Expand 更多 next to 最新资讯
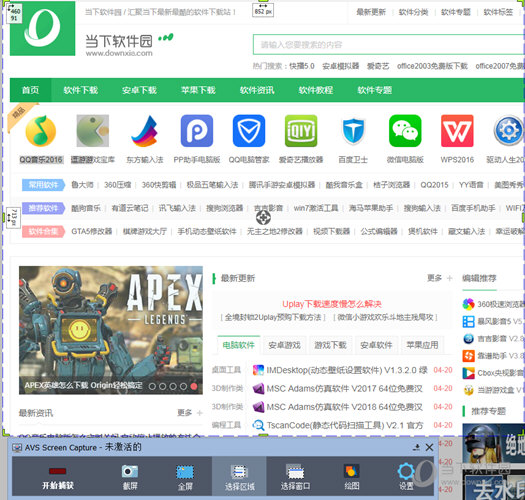The image size is (525, 500). coord(190,413)
